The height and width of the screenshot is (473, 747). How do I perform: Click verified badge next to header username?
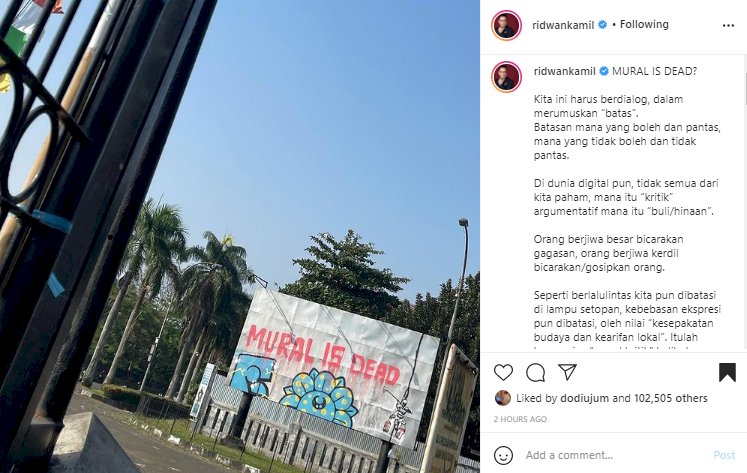602,25
